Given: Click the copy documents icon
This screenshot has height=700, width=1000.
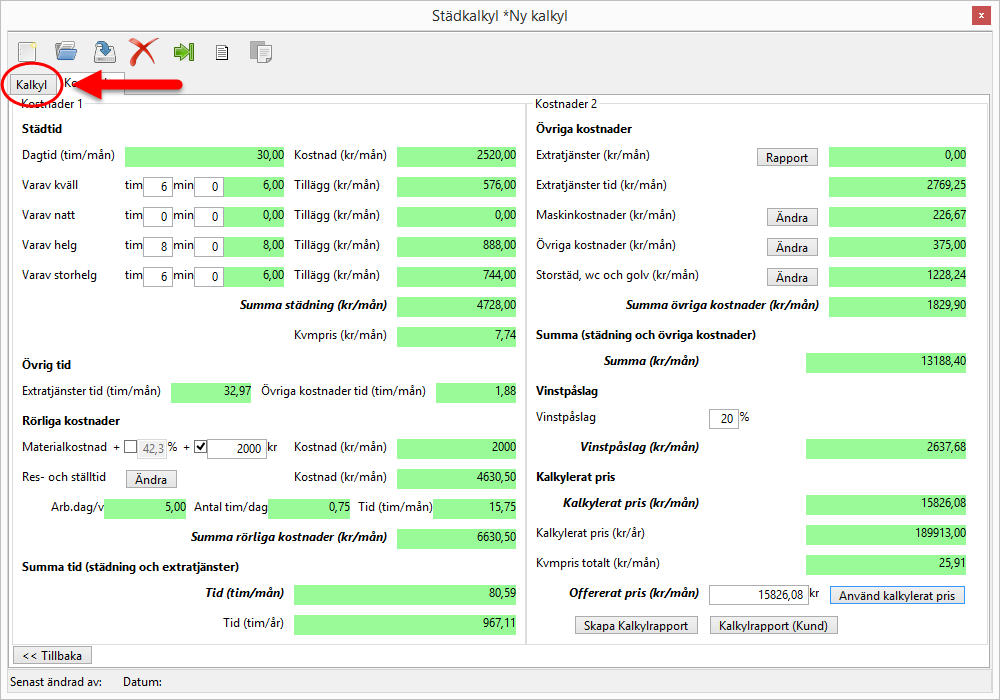Looking at the screenshot, I should coord(260,52).
